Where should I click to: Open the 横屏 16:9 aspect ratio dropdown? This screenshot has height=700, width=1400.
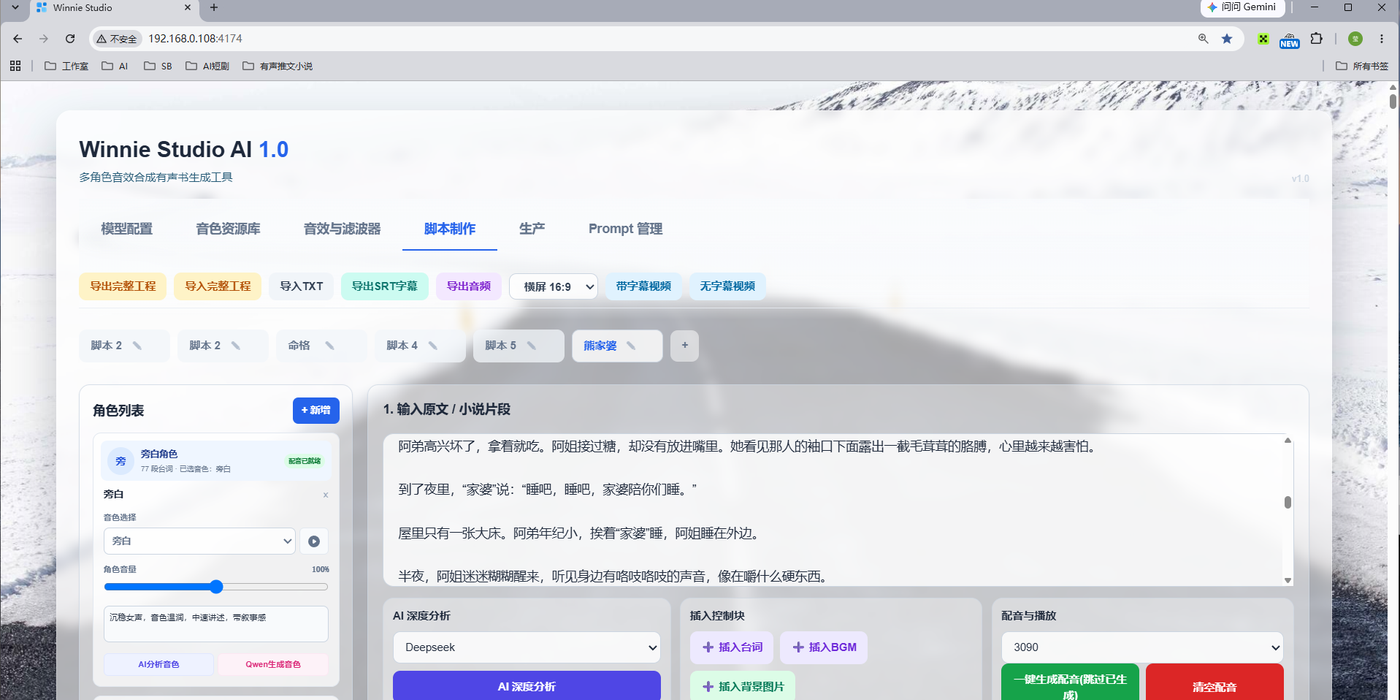click(553, 287)
